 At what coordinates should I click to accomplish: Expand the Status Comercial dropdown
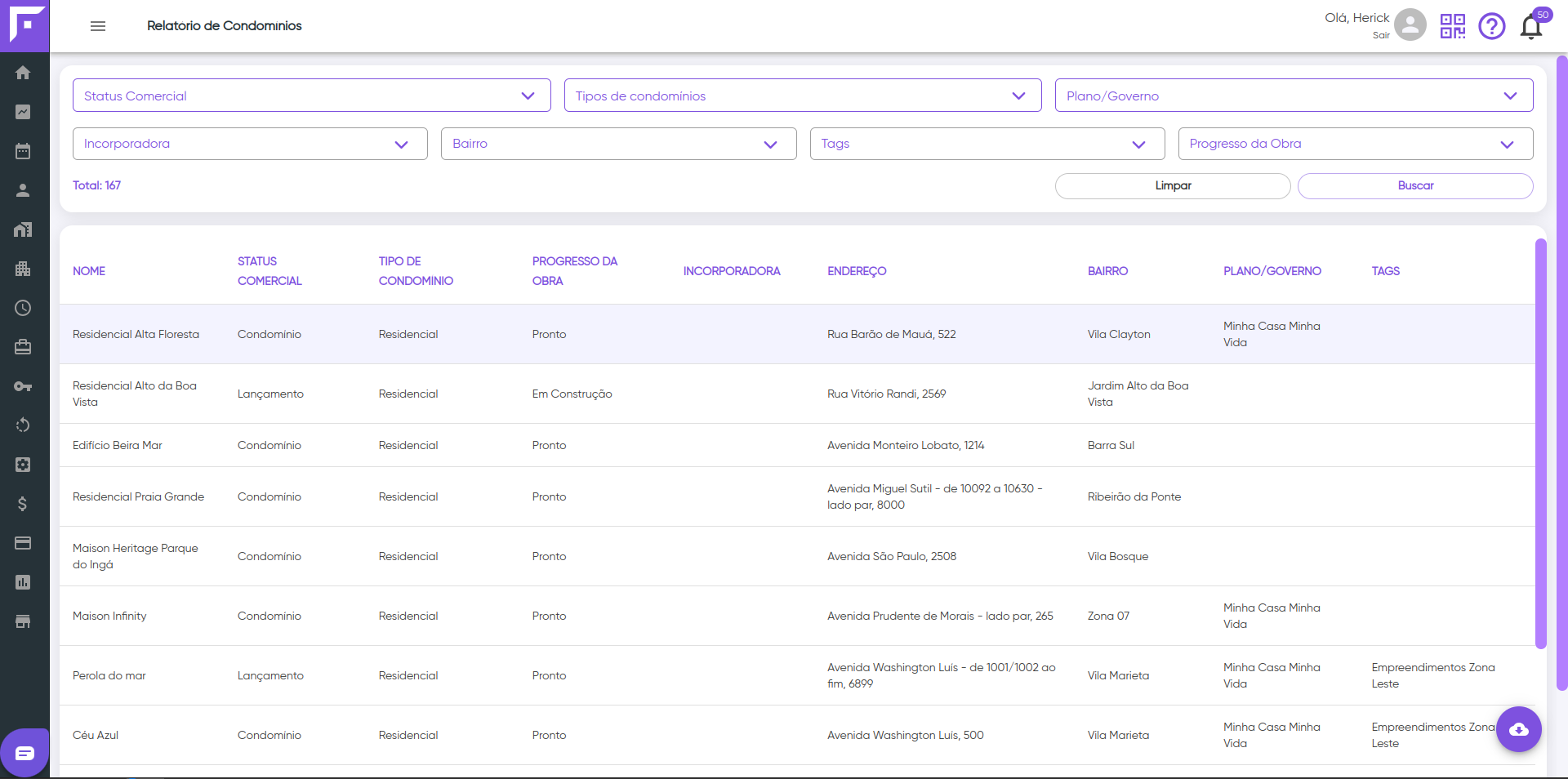point(312,96)
